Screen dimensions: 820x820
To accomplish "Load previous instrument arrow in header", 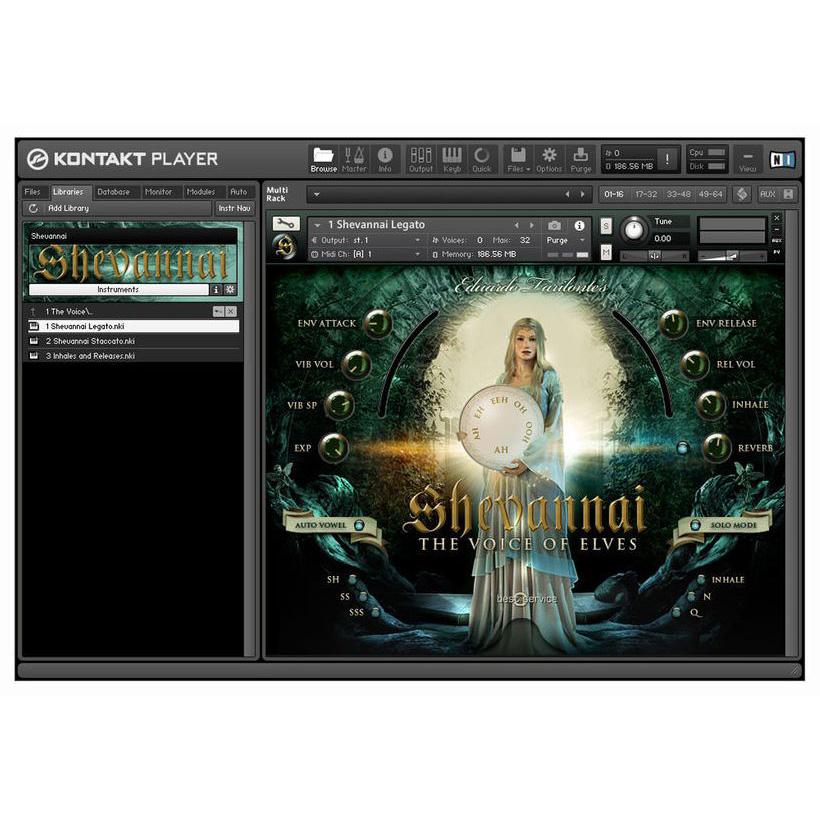I will (516, 225).
